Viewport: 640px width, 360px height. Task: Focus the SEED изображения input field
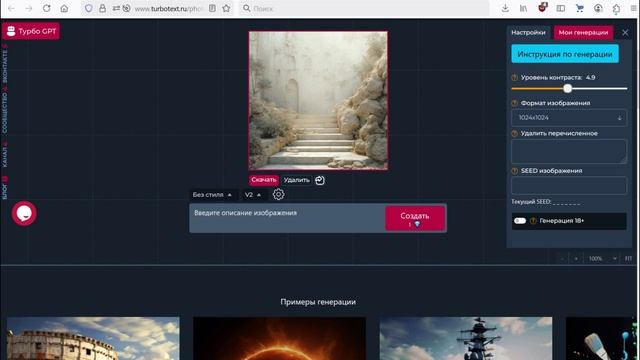click(569, 185)
